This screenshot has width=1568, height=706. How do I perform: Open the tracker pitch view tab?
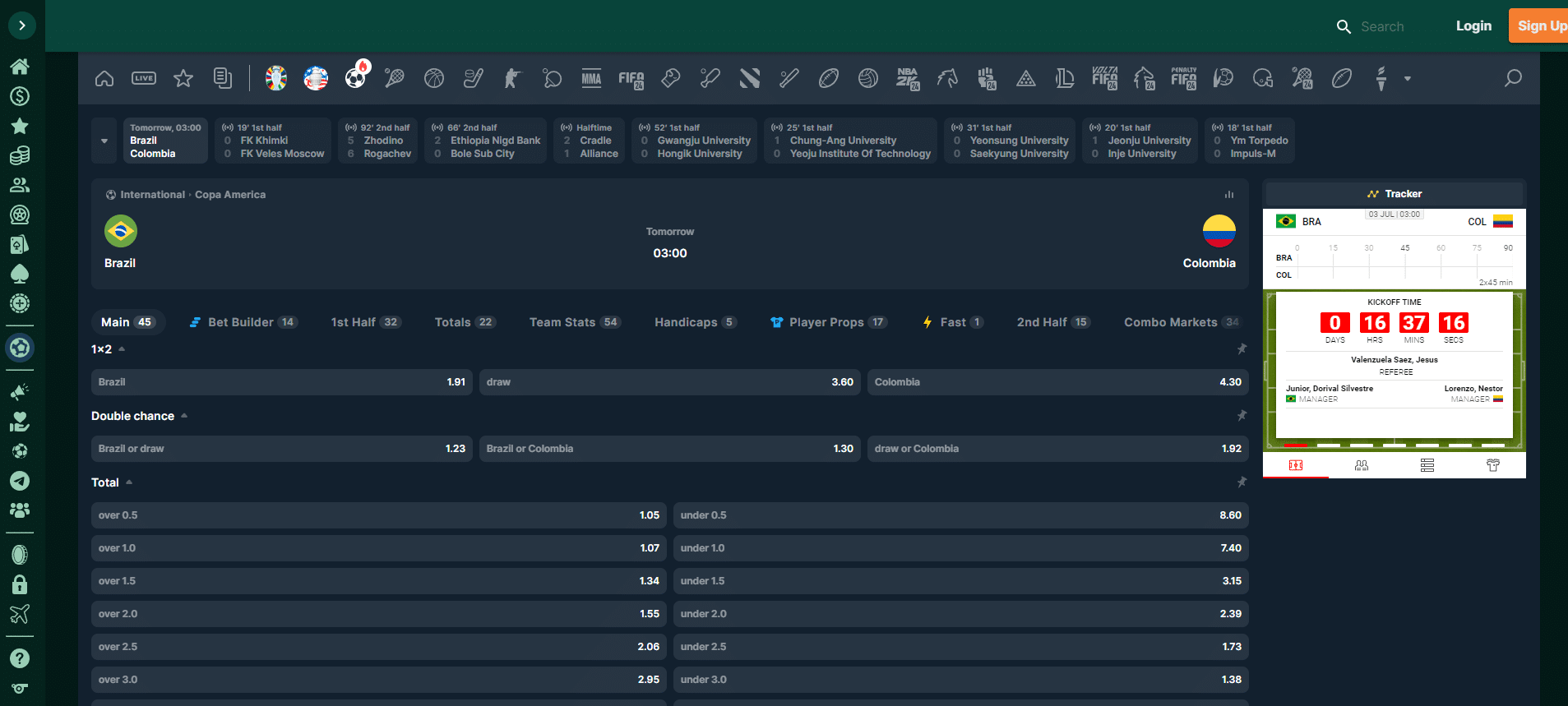[1296, 465]
